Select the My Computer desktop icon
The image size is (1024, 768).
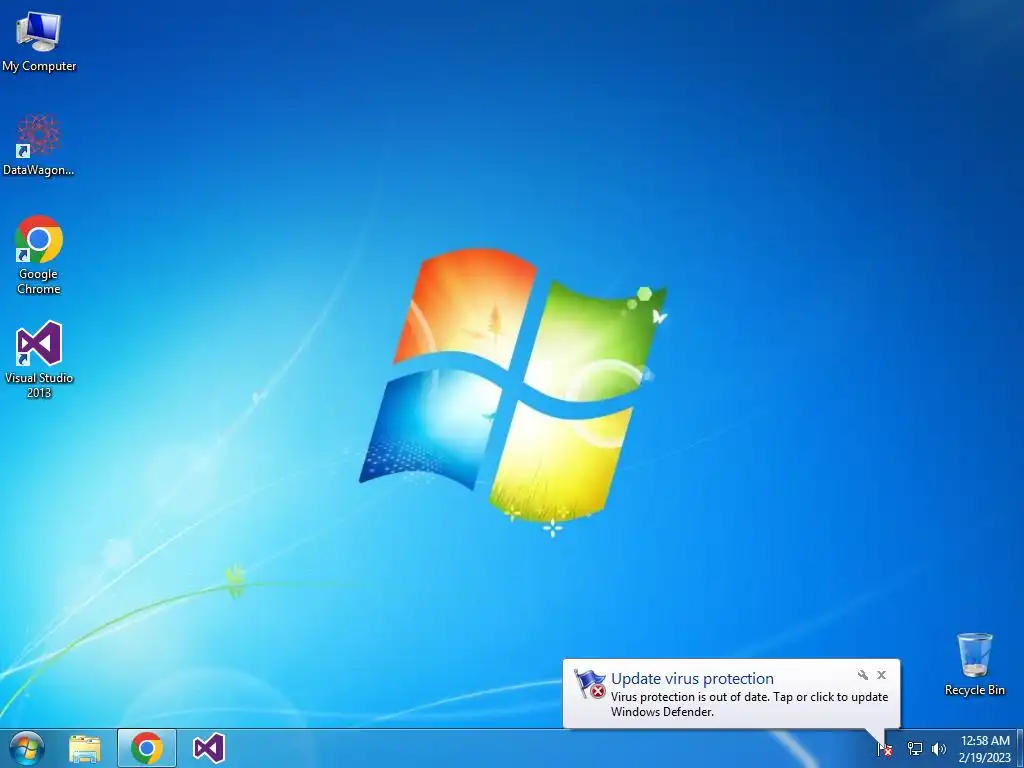point(39,40)
